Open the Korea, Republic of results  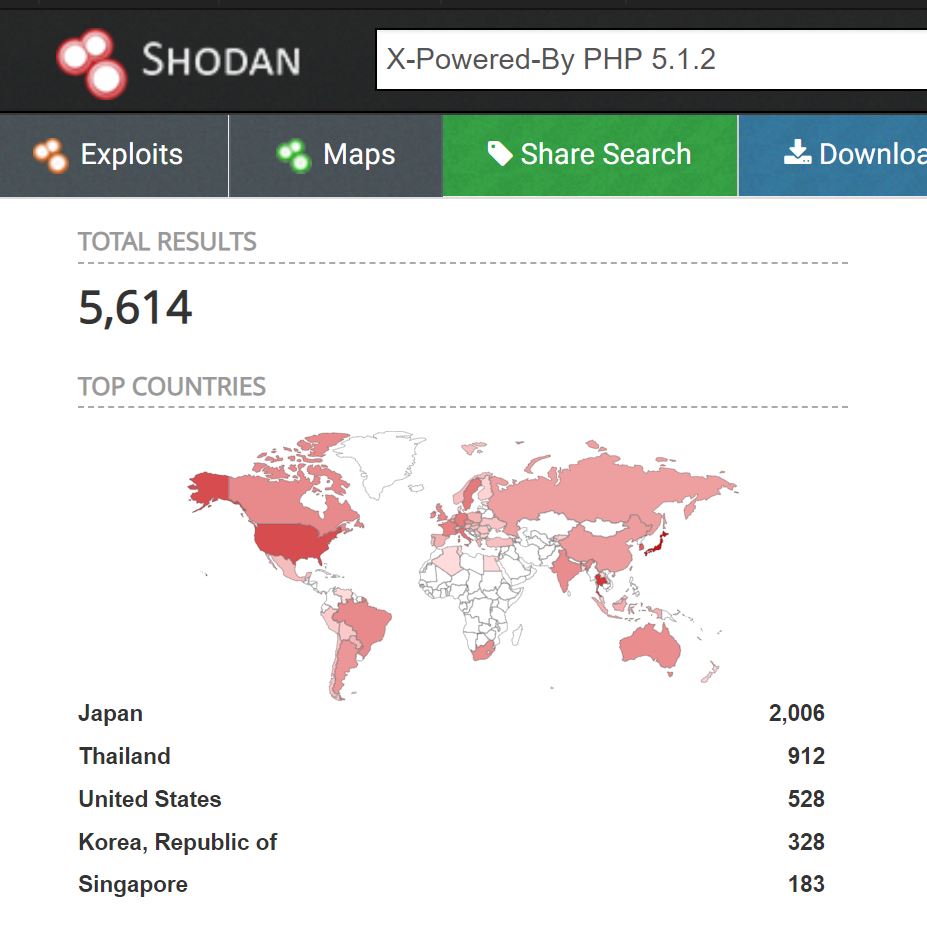coord(178,843)
